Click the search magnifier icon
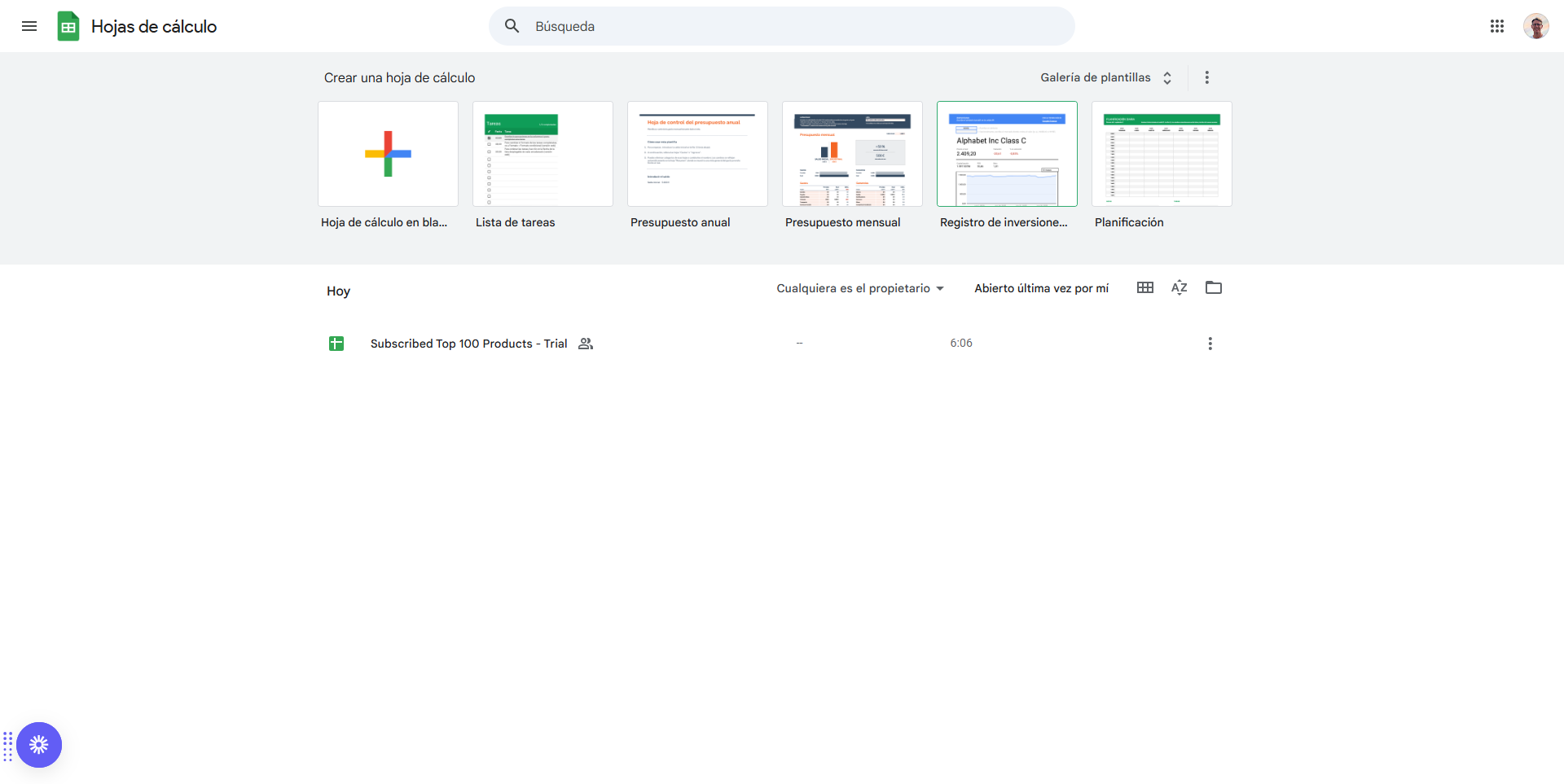Viewport: 1564px width, 784px height. point(512,26)
